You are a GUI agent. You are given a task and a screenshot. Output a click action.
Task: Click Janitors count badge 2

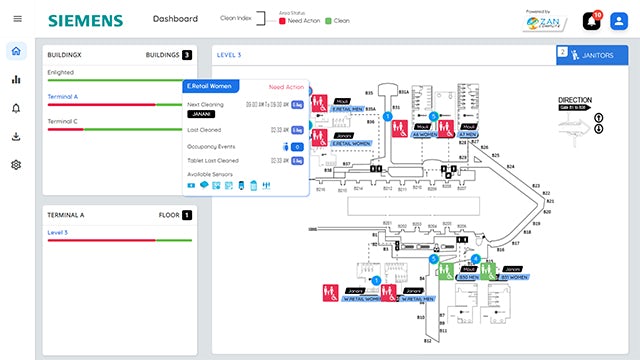coord(562,52)
